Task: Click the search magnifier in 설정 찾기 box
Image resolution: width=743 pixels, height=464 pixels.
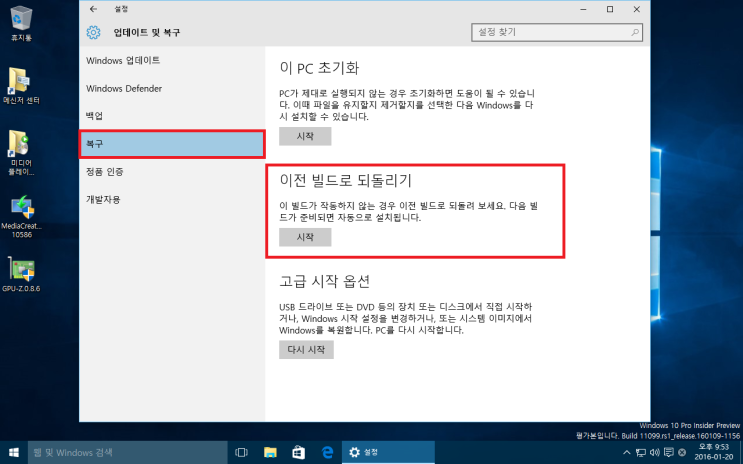Action: 634,32
